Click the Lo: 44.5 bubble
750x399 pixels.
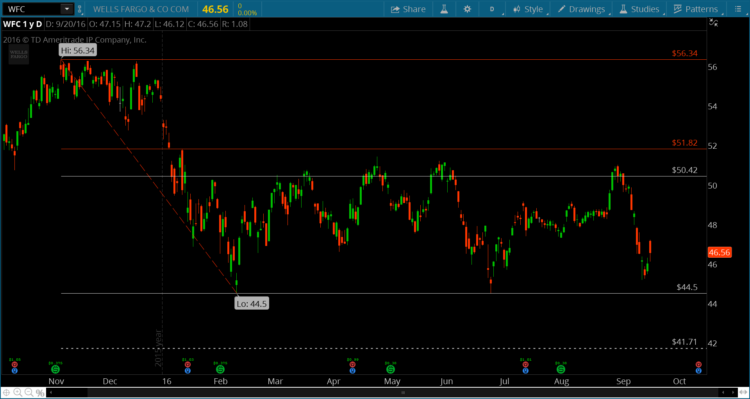click(252, 303)
